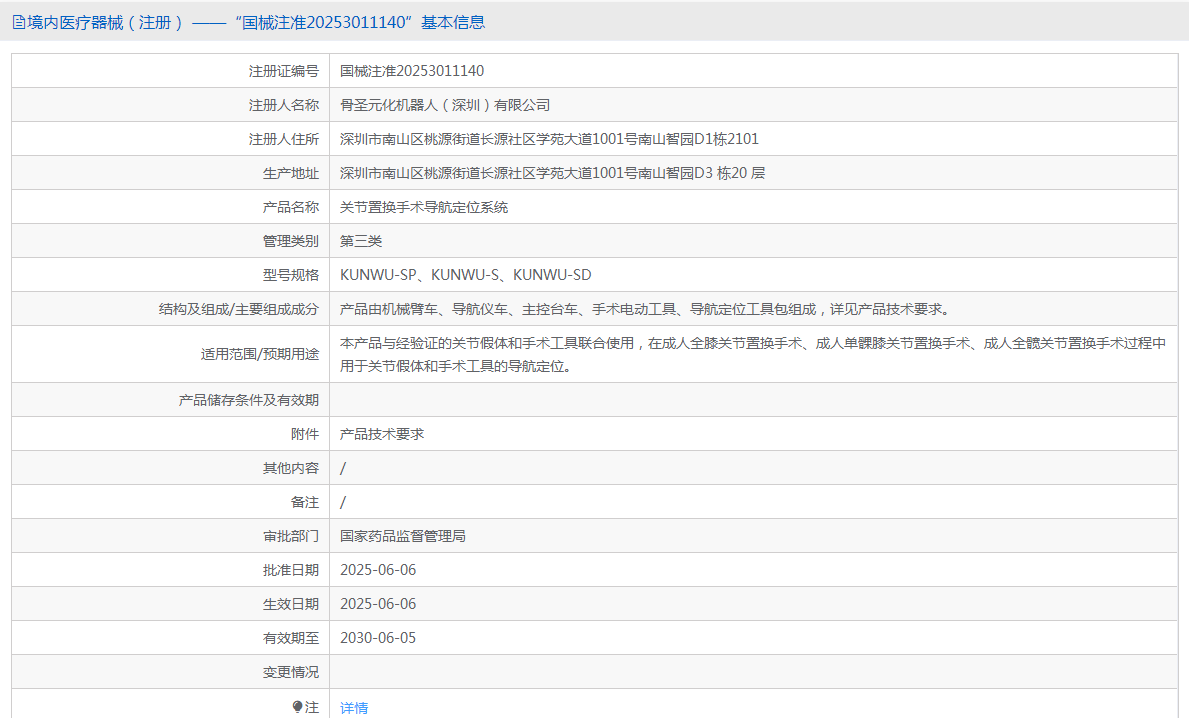Click the 生产地址 label cell
The image size is (1189, 718).
click(x=171, y=173)
